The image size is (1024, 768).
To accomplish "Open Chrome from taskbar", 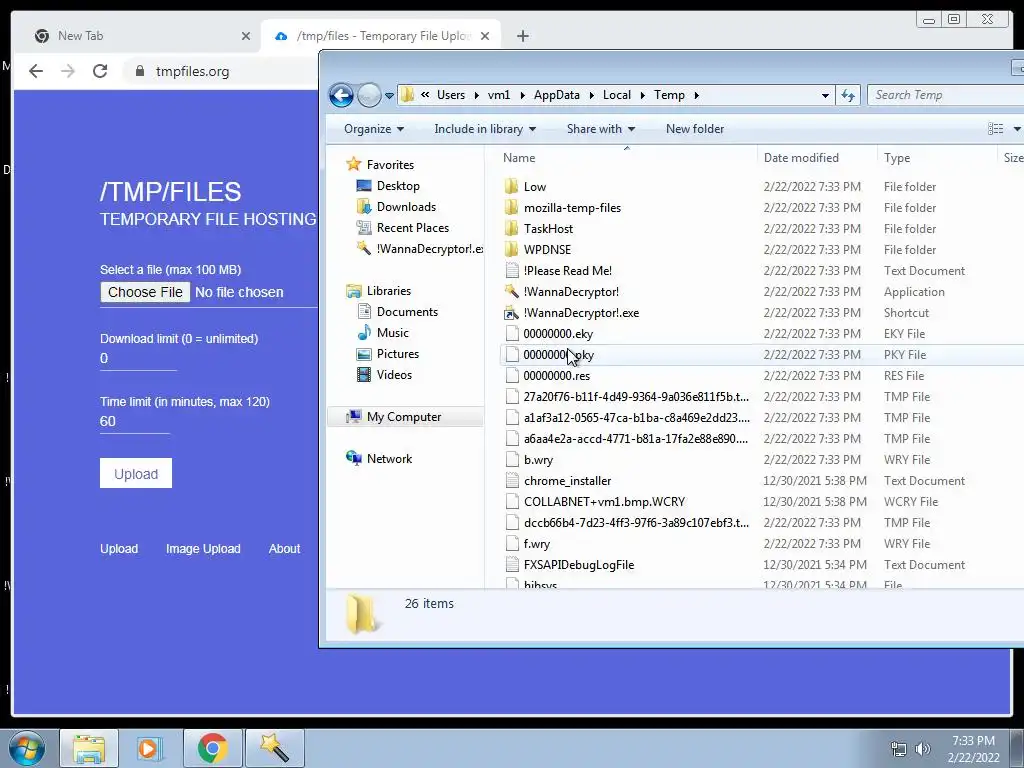I will click(212, 748).
